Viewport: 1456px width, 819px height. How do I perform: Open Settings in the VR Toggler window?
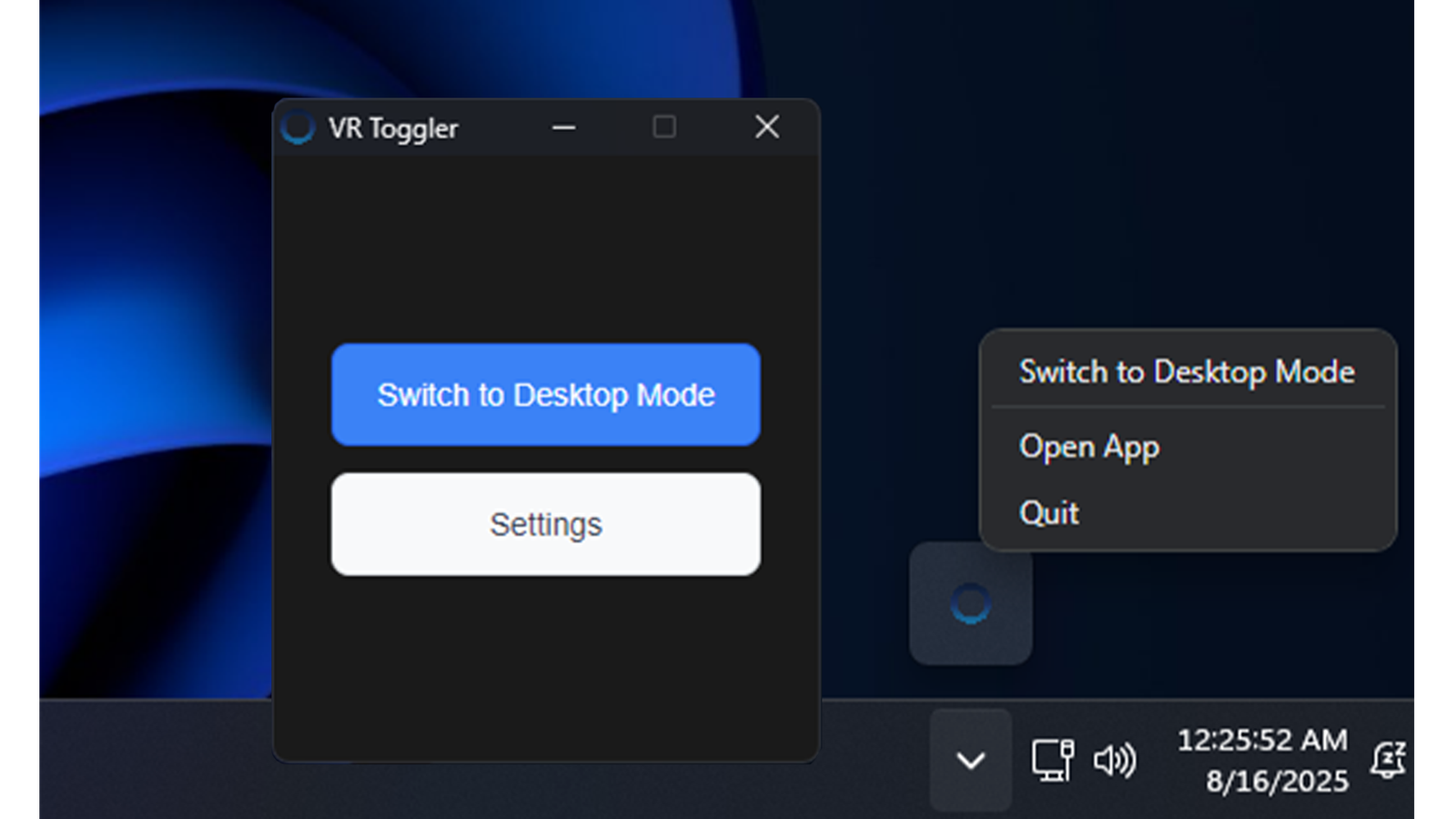tap(546, 524)
